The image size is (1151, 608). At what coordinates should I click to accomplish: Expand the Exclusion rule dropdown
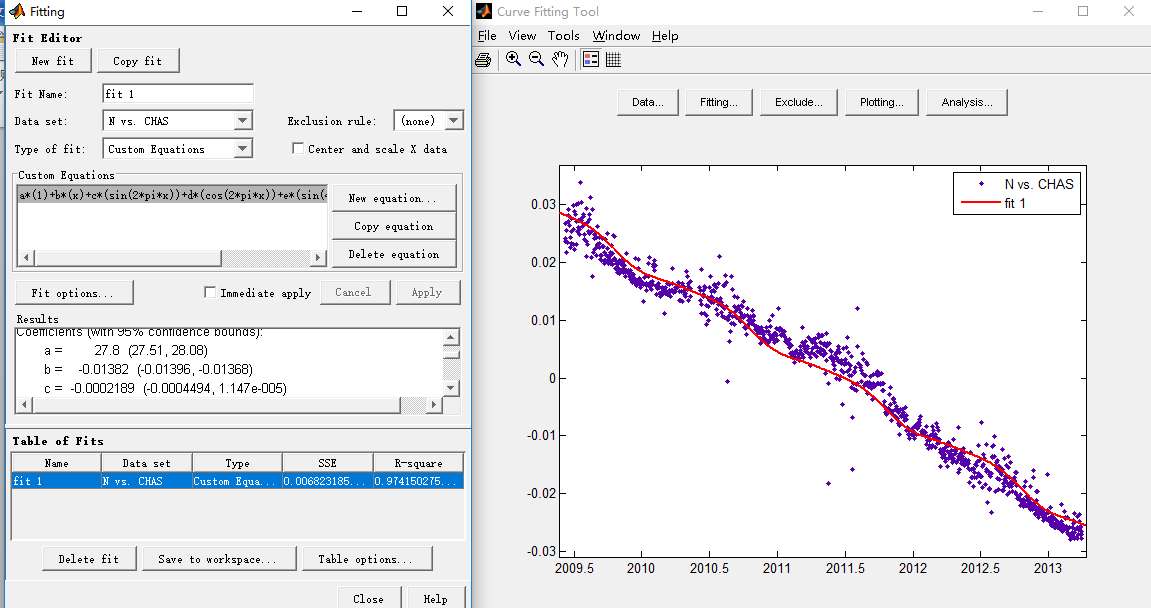(x=453, y=121)
